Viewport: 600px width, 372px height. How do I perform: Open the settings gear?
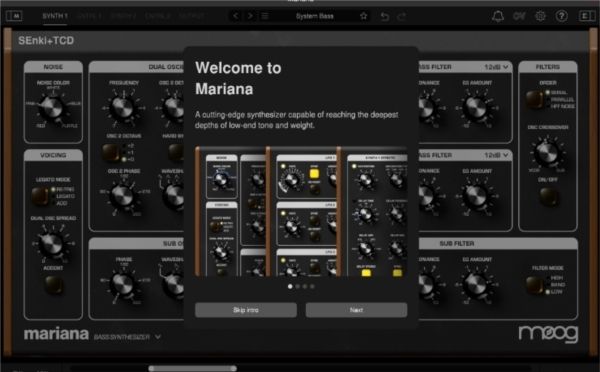point(540,16)
